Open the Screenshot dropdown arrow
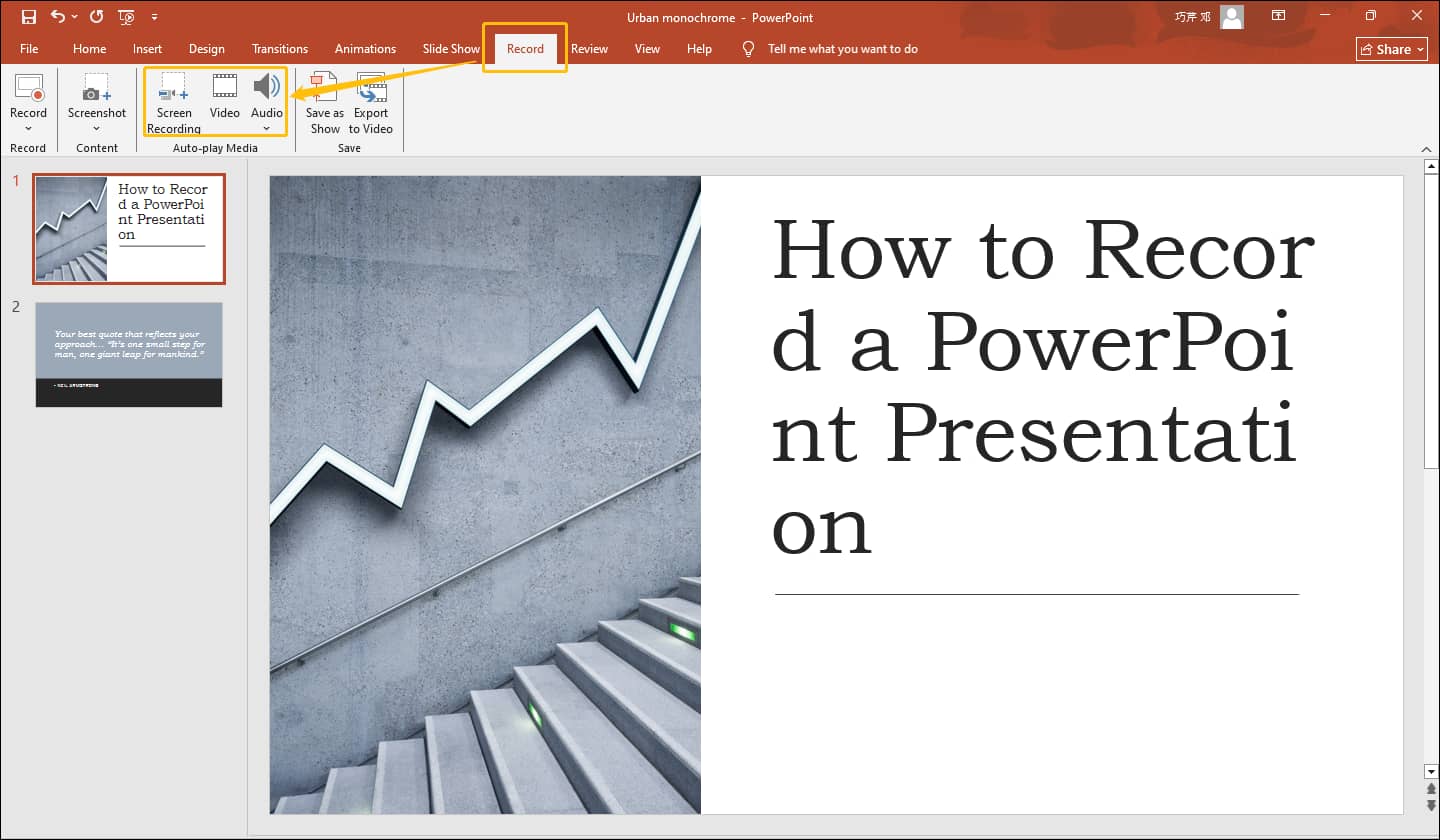Image resolution: width=1440 pixels, height=840 pixels. click(96, 128)
